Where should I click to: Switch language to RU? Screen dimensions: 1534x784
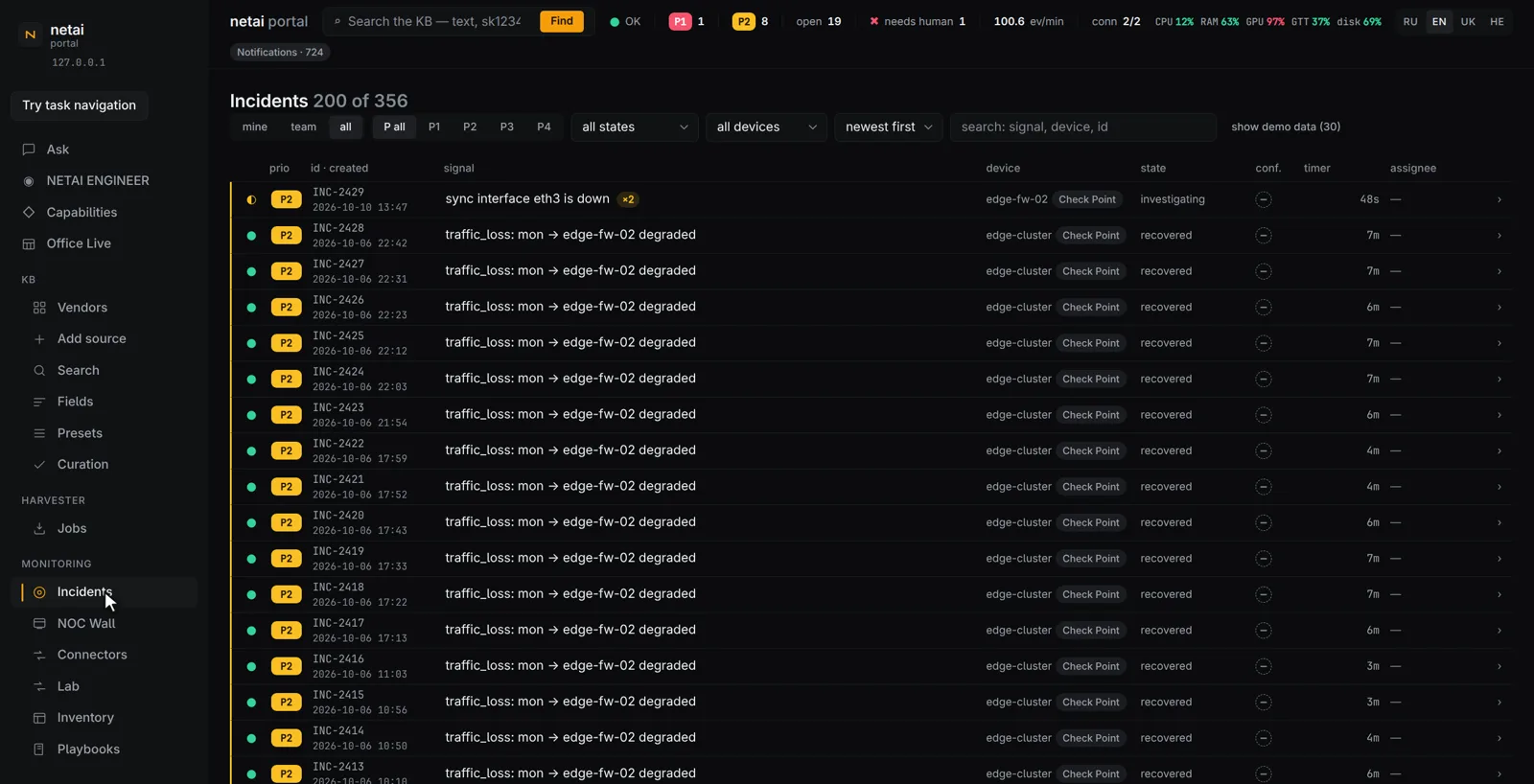pyautogui.click(x=1410, y=21)
